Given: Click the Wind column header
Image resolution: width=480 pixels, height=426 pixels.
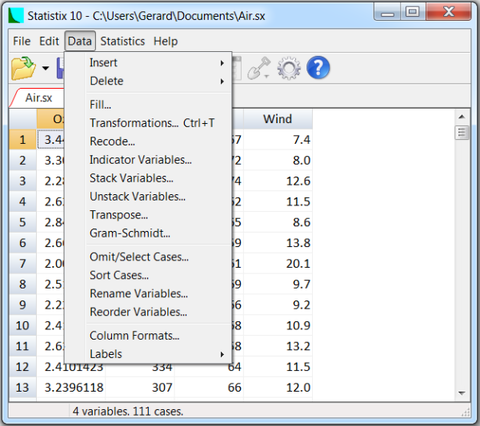Looking at the screenshot, I should click(x=278, y=119).
